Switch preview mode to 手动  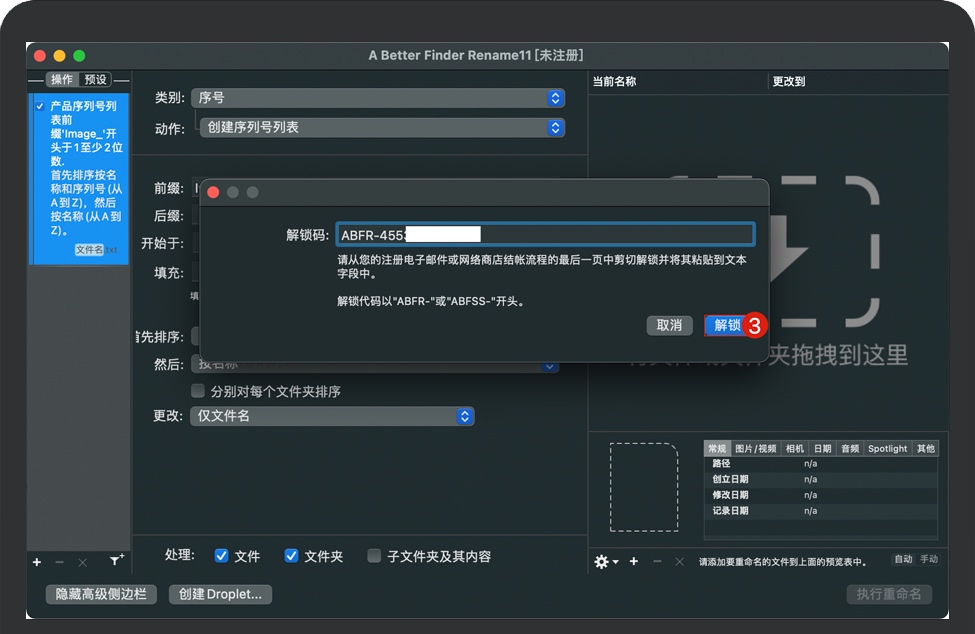point(928,559)
